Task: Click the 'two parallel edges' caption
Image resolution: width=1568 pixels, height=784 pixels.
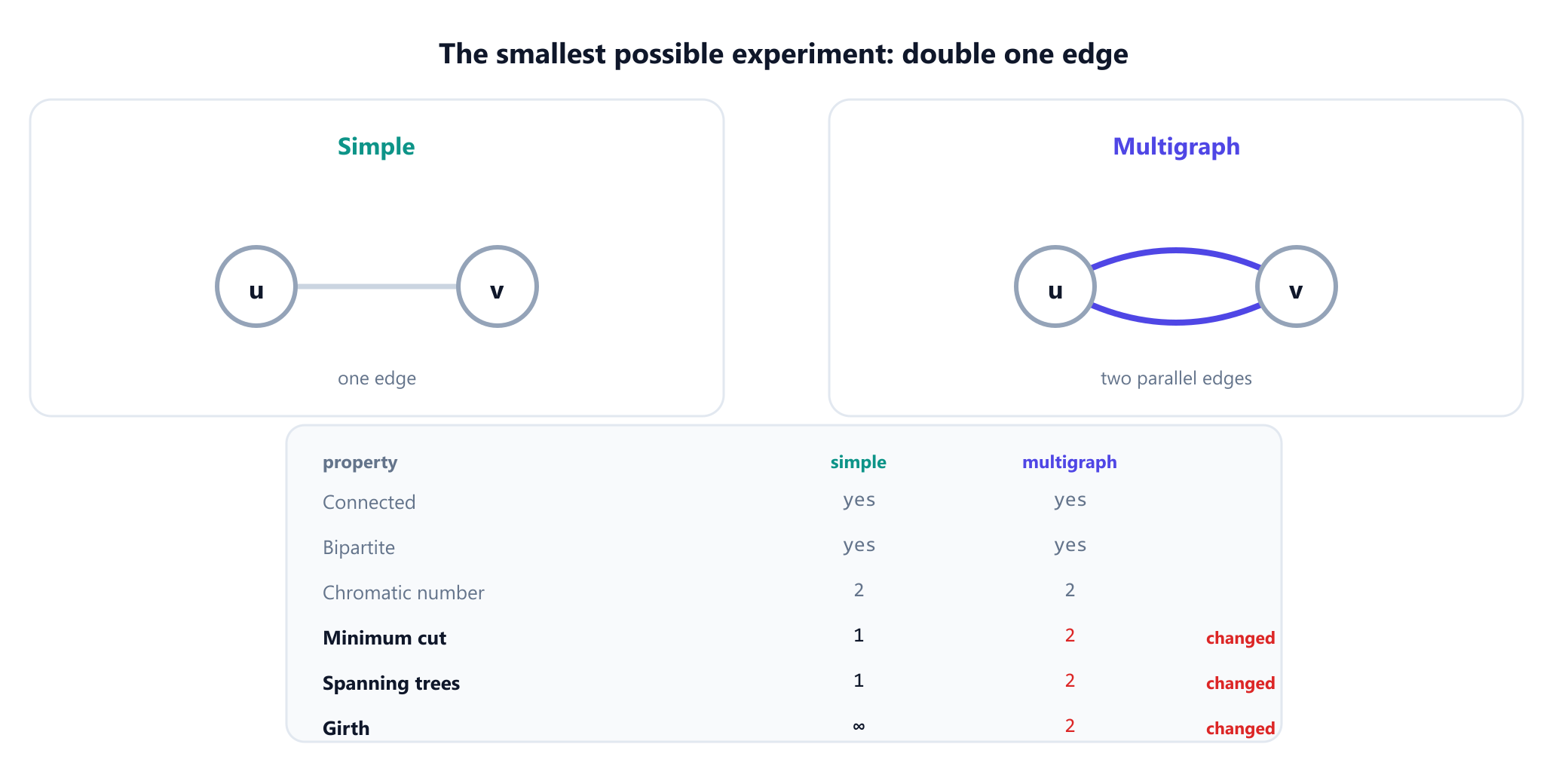Action: pyautogui.click(x=1176, y=378)
